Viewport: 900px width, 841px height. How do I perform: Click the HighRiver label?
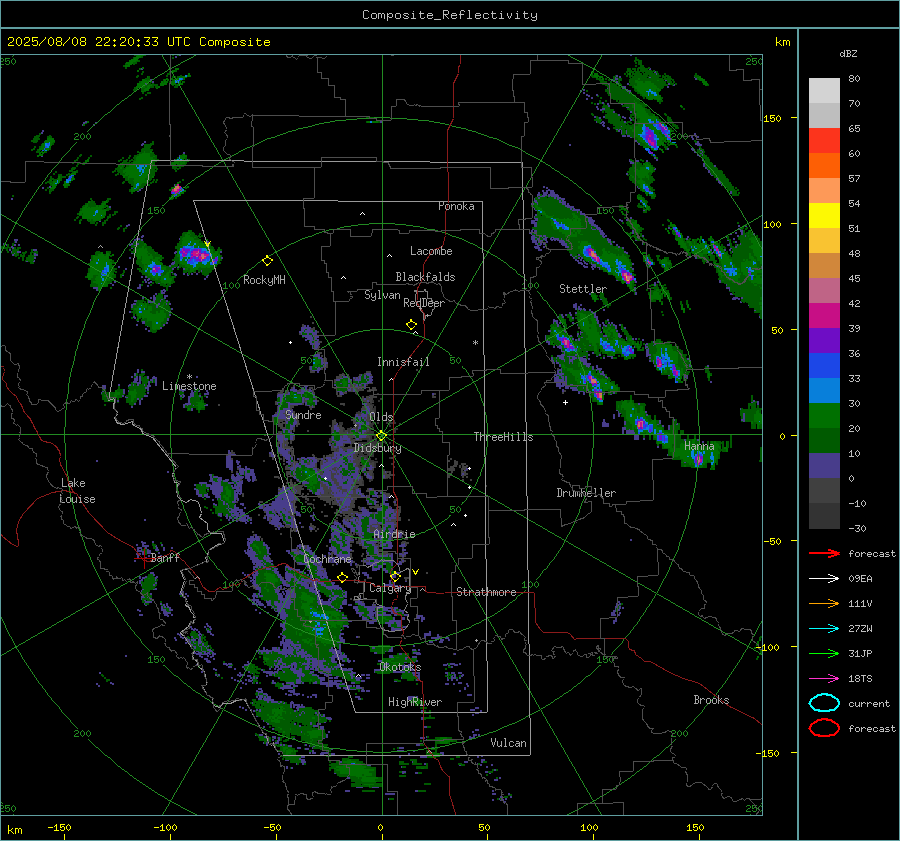coord(415,702)
